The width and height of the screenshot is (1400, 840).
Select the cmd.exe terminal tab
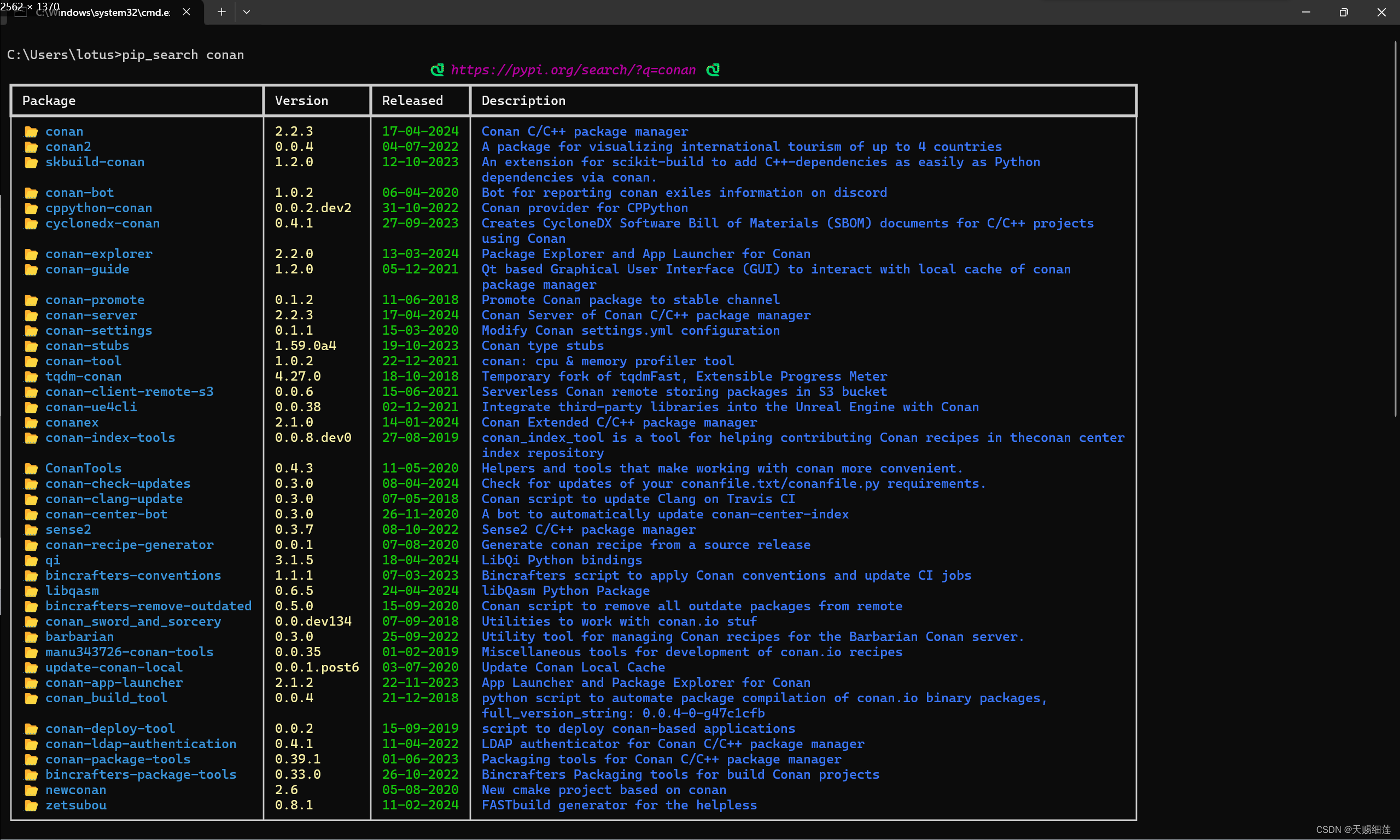(108, 13)
